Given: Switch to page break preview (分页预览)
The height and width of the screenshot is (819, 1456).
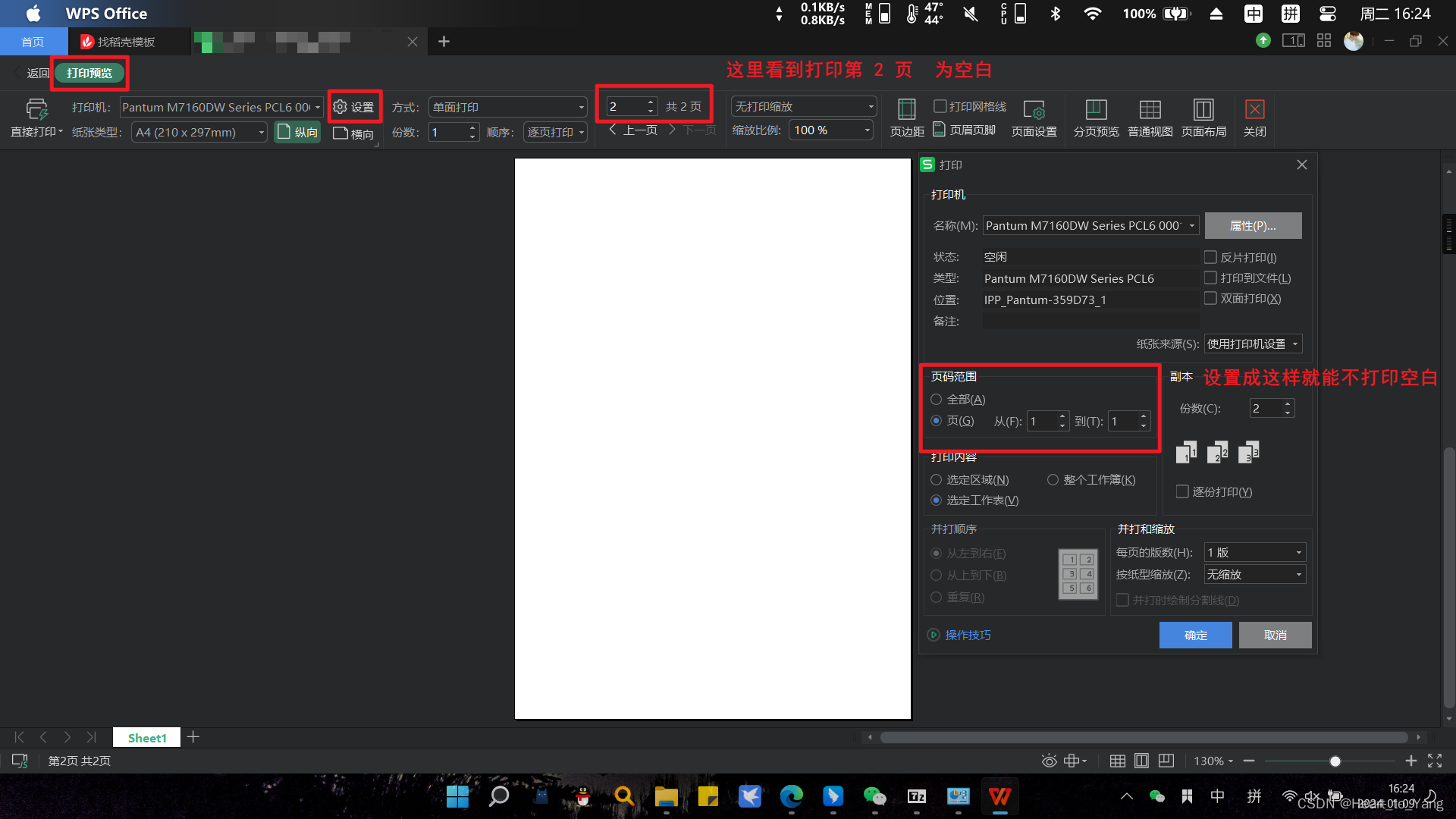Looking at the screenshot, I should [1096, 111].
